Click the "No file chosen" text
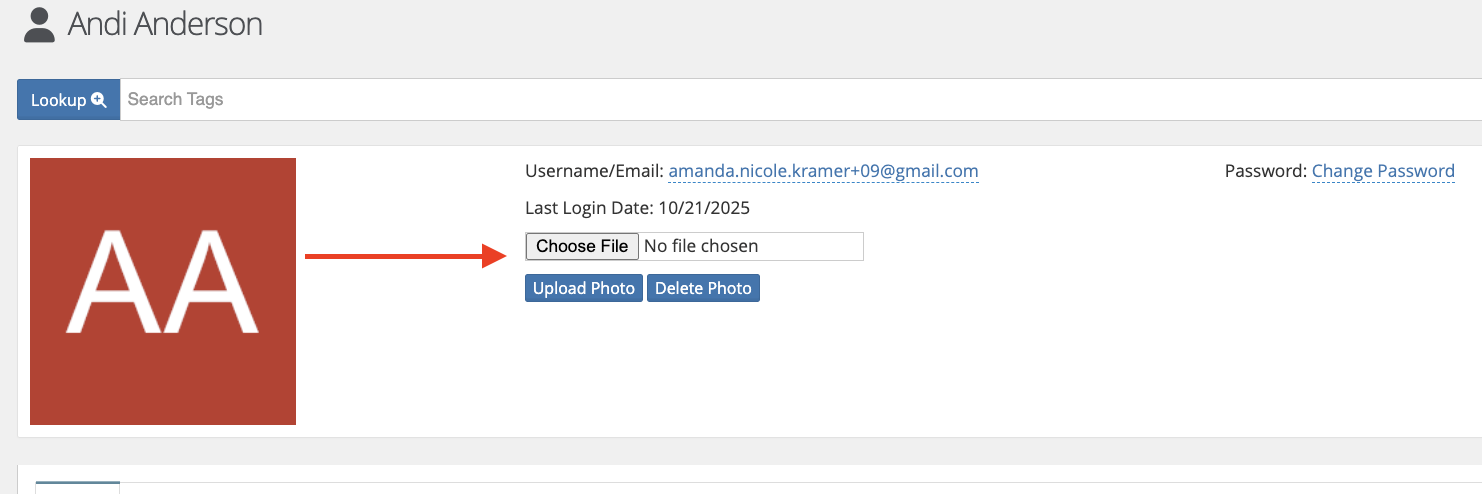Image resolution: width=1482 pixels, height=494 pixels. (701, 246)
